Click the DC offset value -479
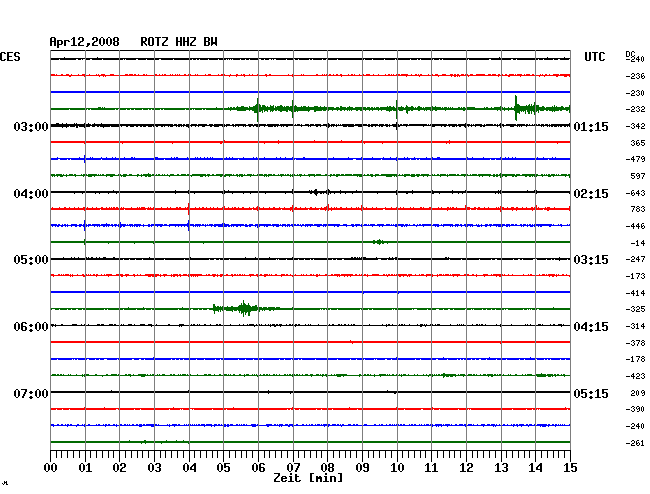 coord(635,159)
